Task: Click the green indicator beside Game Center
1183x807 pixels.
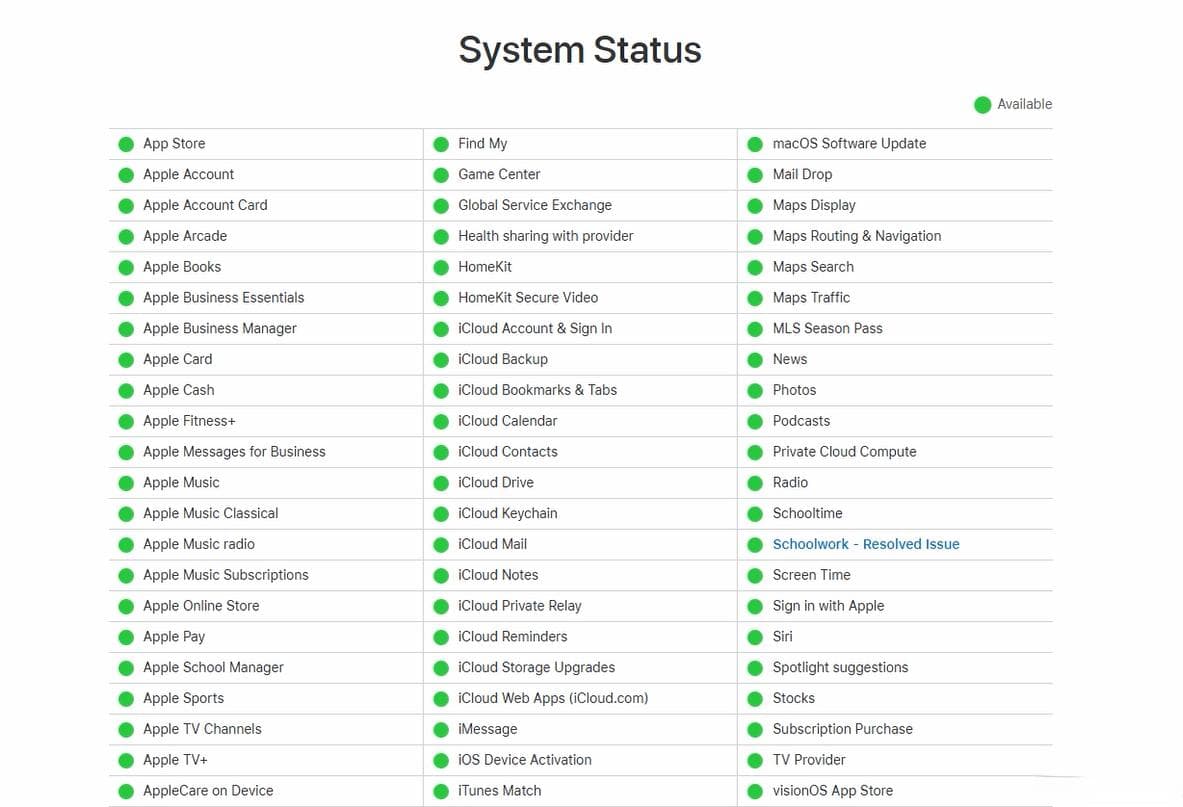Action: (441, 175)
